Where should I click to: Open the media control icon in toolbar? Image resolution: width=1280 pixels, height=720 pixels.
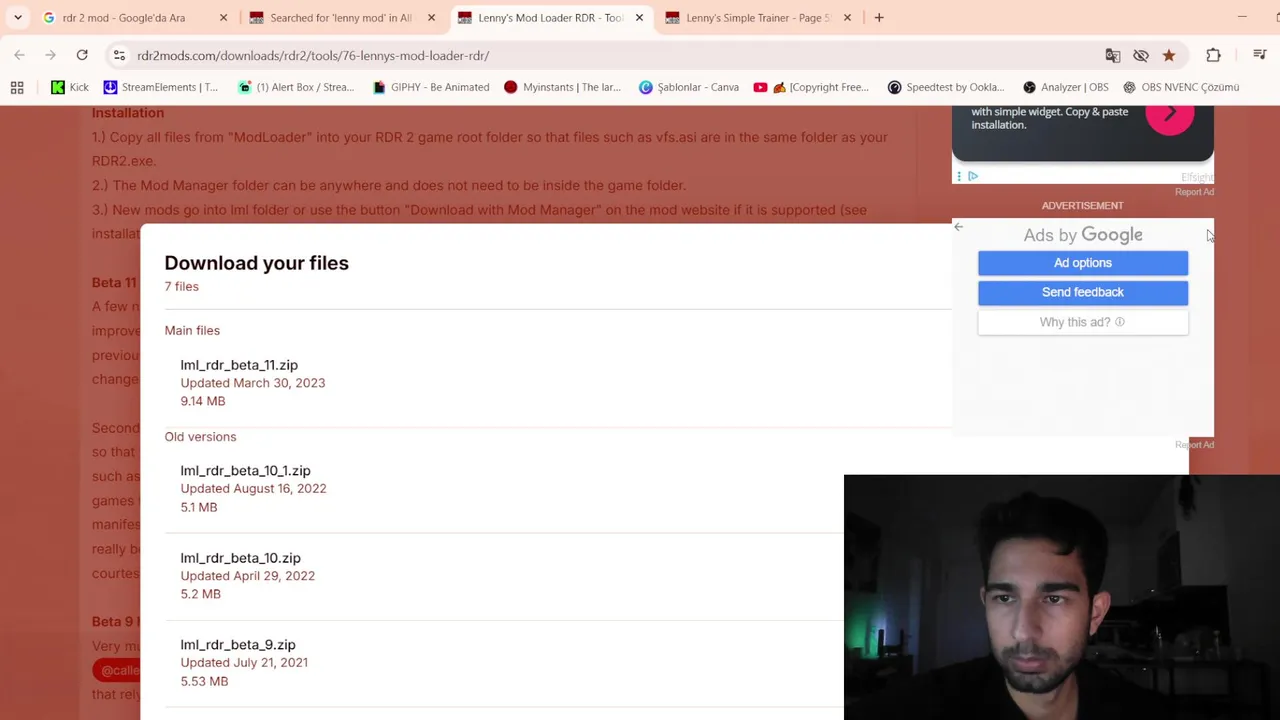click(x=1260, y=55)
